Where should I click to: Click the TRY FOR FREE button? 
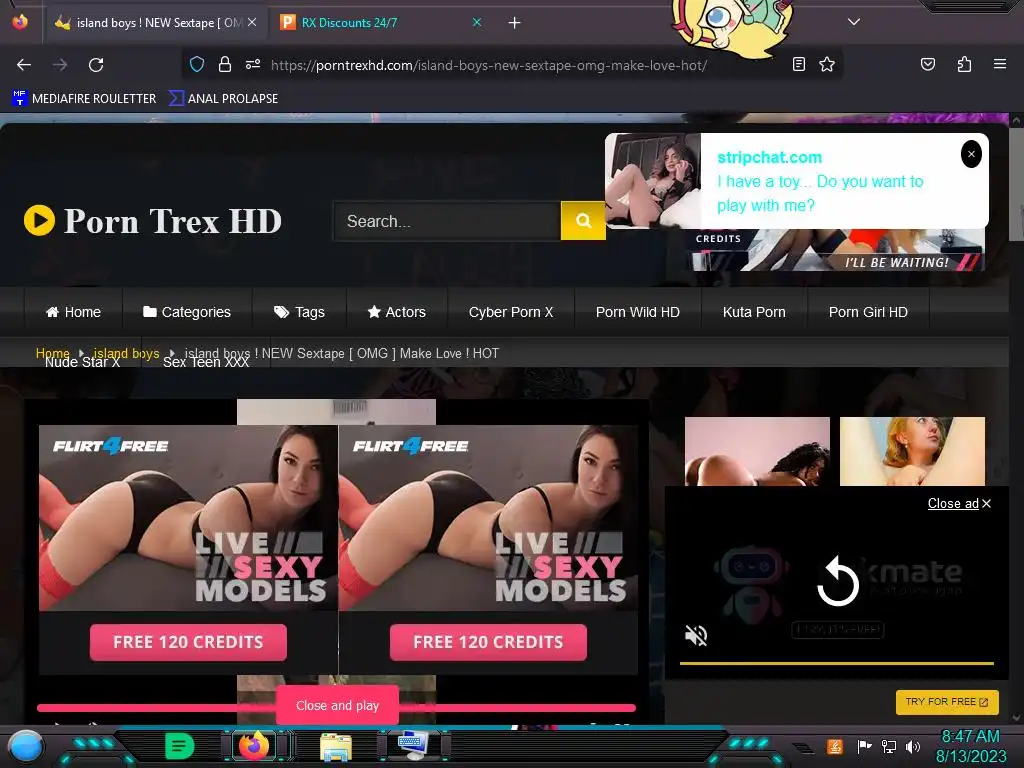point(947,702)
